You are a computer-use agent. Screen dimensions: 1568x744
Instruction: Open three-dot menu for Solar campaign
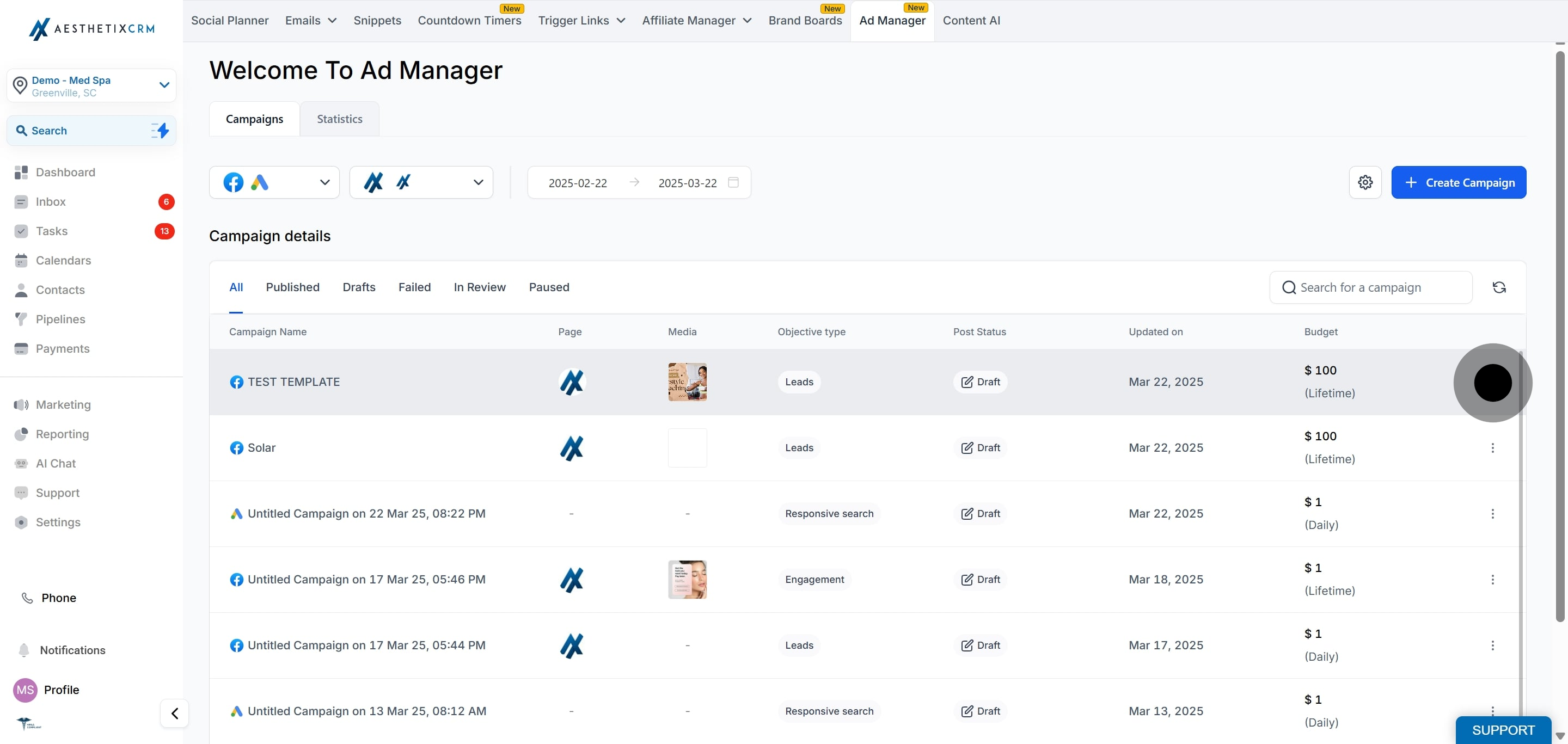click(1492, 448)
